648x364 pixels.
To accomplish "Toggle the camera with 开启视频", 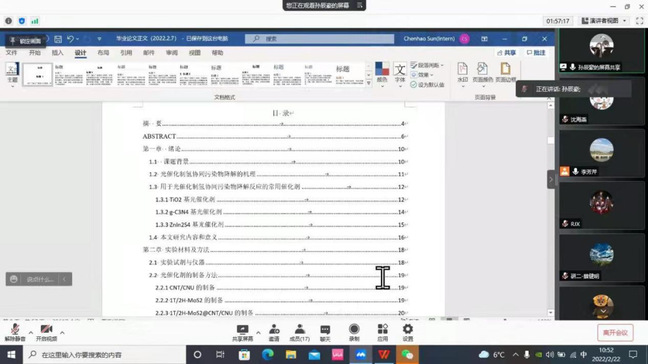I will [46, 333].
